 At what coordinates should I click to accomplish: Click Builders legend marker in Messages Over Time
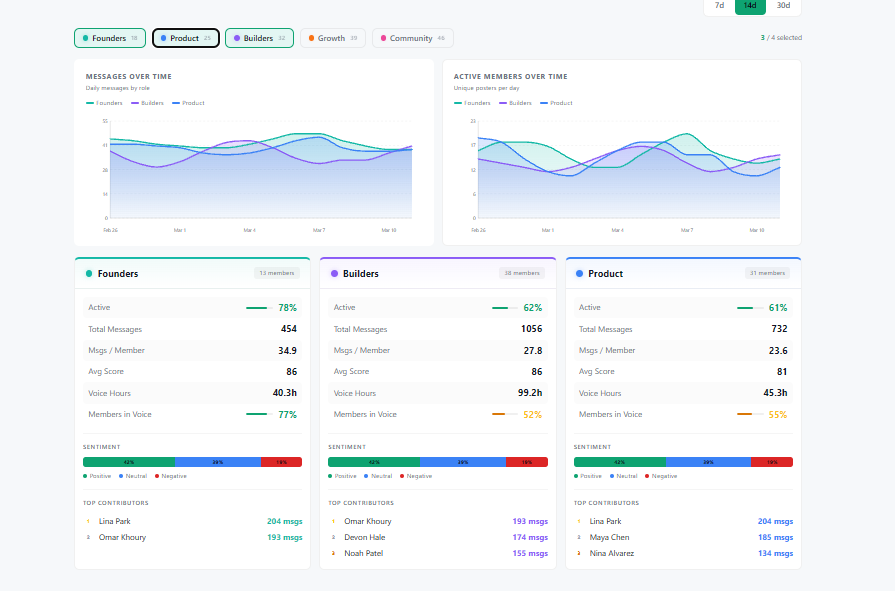coord(133,103)
